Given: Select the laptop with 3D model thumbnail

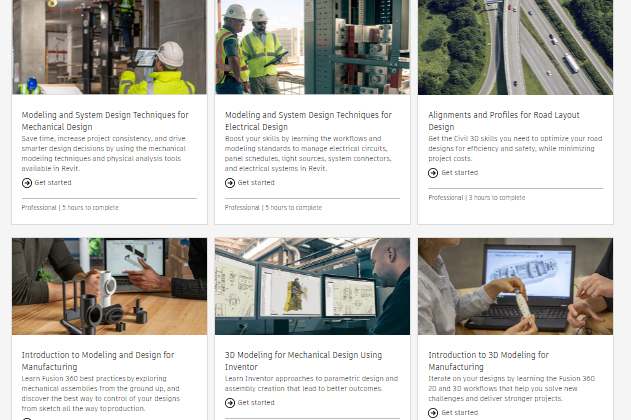Looking at the screenshot, I should click(516, 286).
